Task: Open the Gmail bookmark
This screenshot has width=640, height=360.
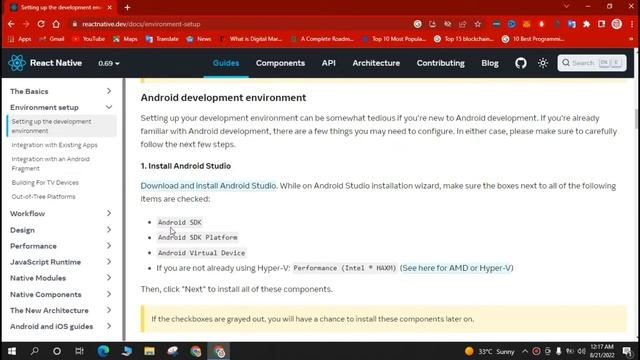Action: pyautogui.click(x=52, y=39)
